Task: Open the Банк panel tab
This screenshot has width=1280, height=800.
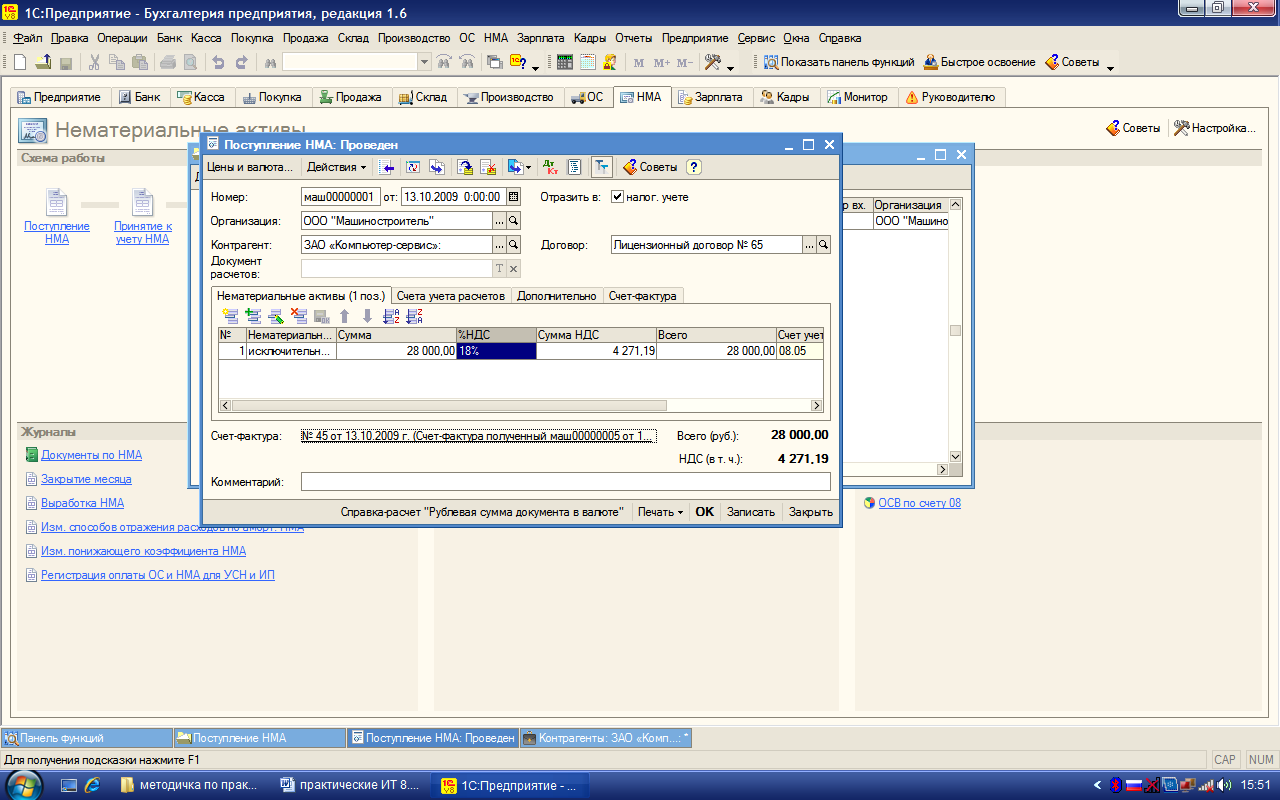Action: point(139,97)
